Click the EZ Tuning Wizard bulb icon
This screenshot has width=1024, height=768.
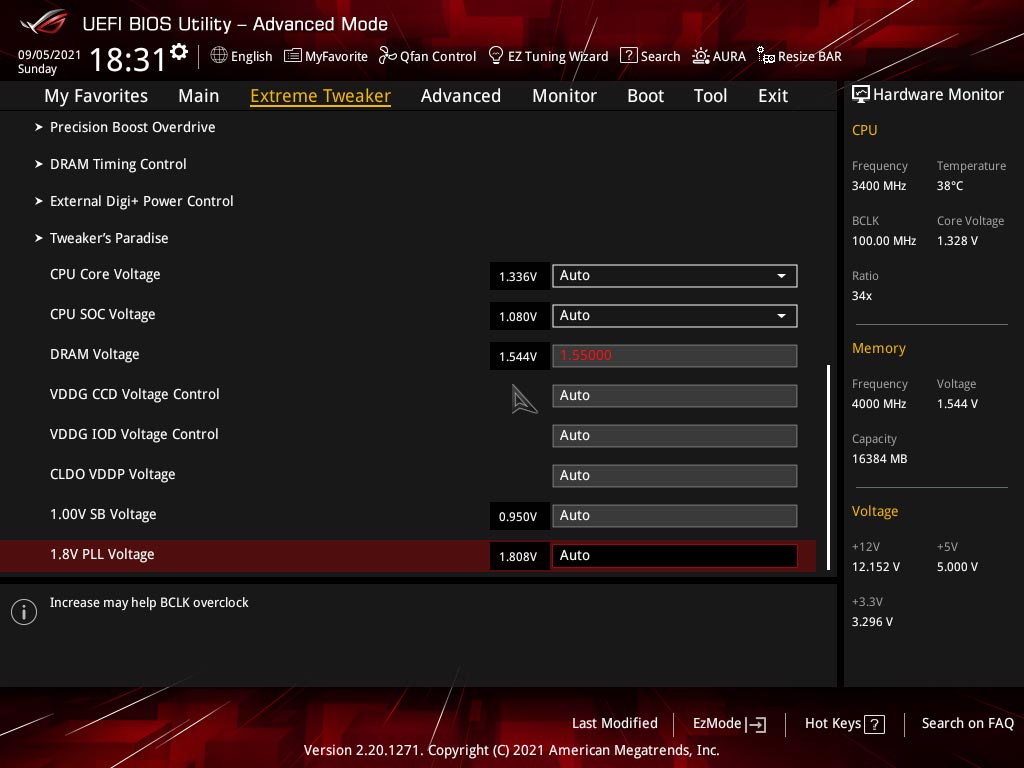point(496,55)
